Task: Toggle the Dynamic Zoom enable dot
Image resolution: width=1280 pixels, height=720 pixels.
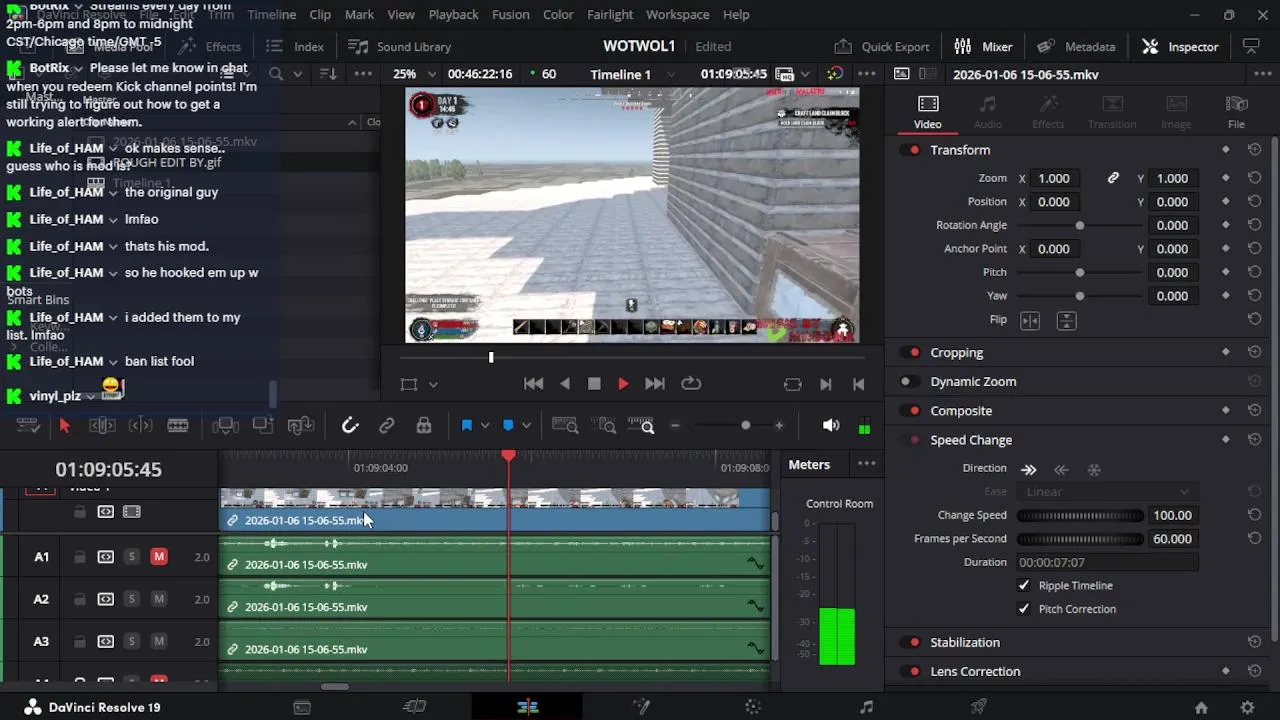Action: coord(907,382)
